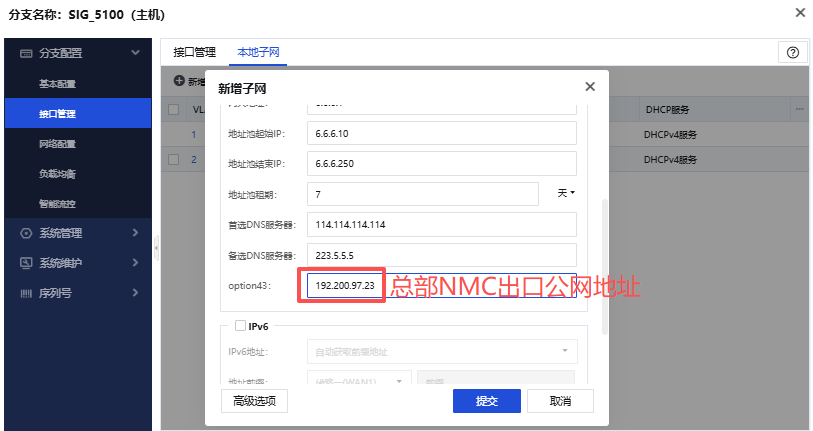Enable the IPv6 checkbox
The image size is (813, 431).
(x=240, y=325)
